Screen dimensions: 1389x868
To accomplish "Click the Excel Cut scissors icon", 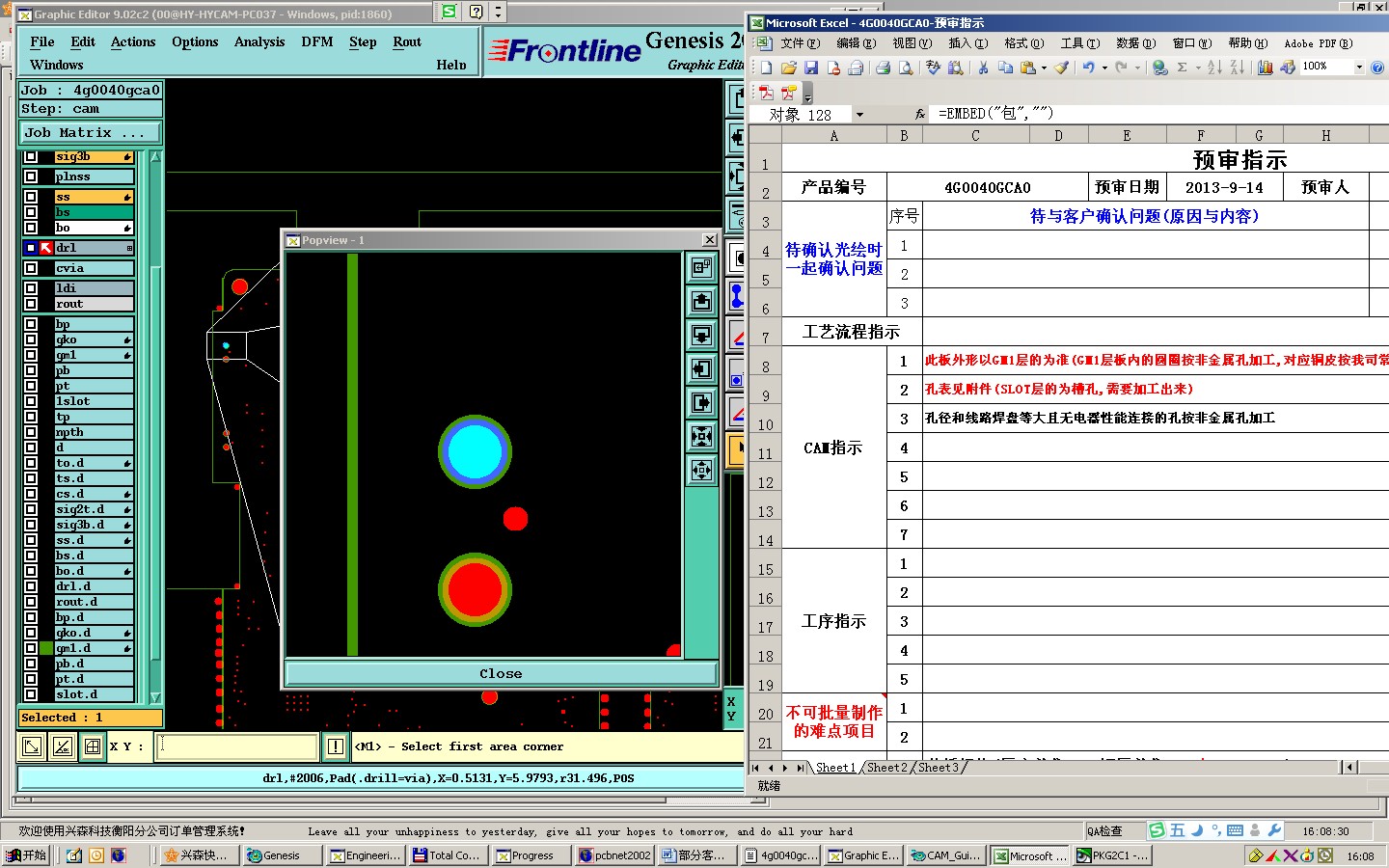I will [x=983, y=68].
